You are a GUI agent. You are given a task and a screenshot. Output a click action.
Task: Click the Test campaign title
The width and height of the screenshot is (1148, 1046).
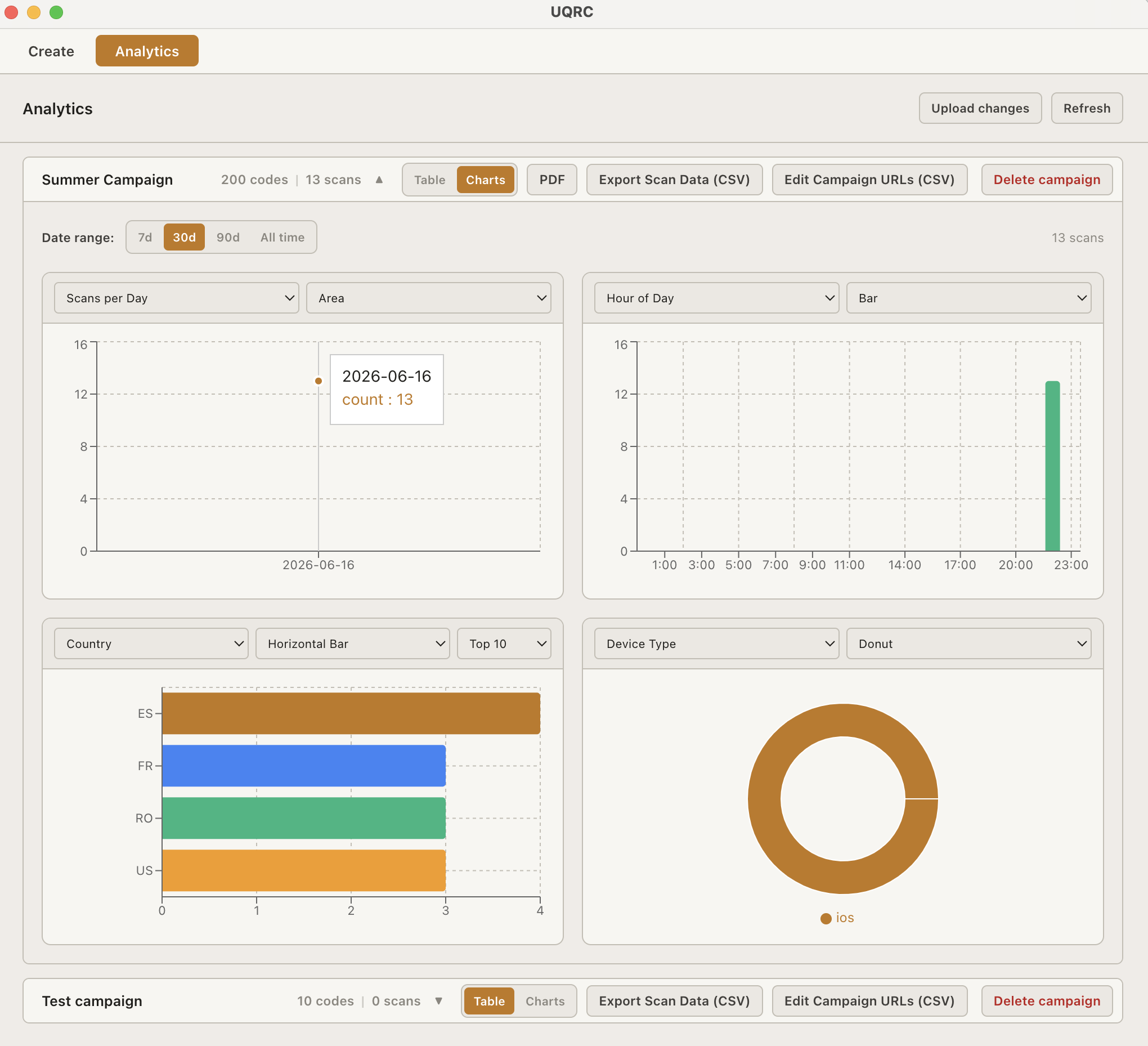click(x=92, y=1001)
